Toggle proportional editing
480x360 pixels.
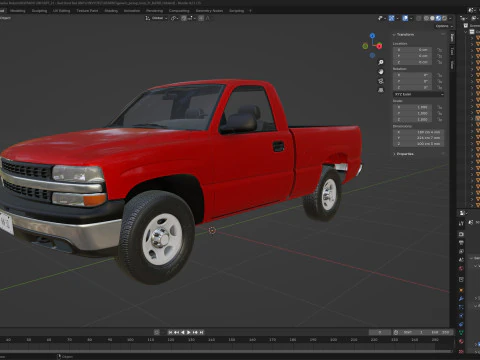coord(201,18)
